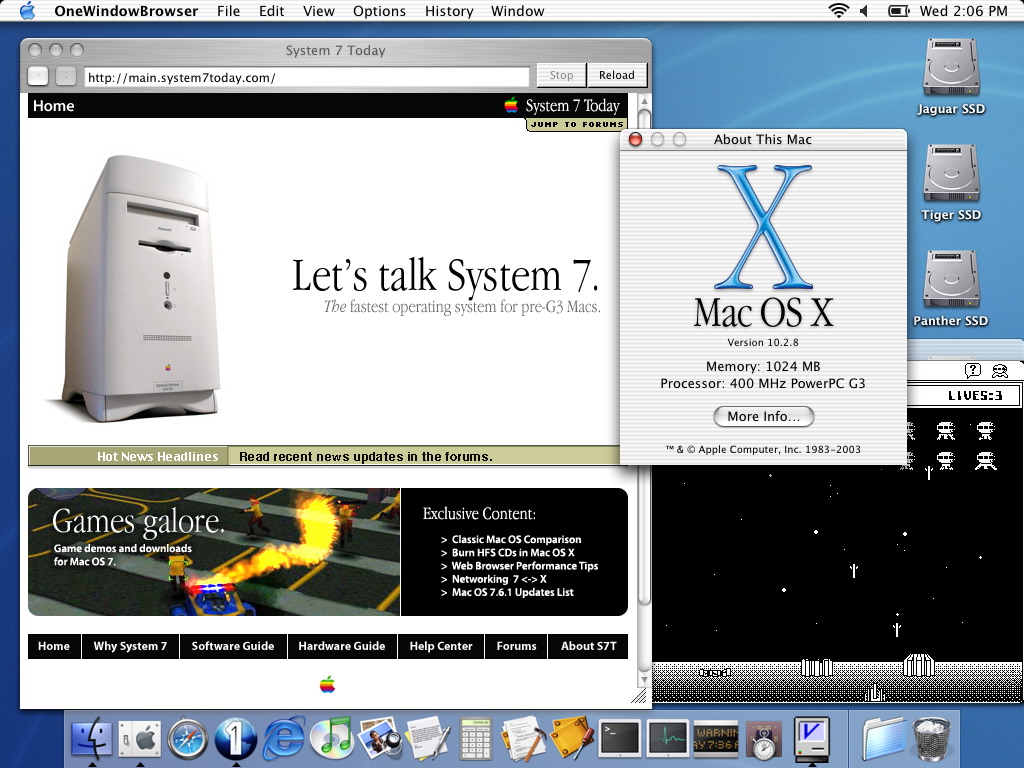Click Read recent news updates headline

coord(366,456)
